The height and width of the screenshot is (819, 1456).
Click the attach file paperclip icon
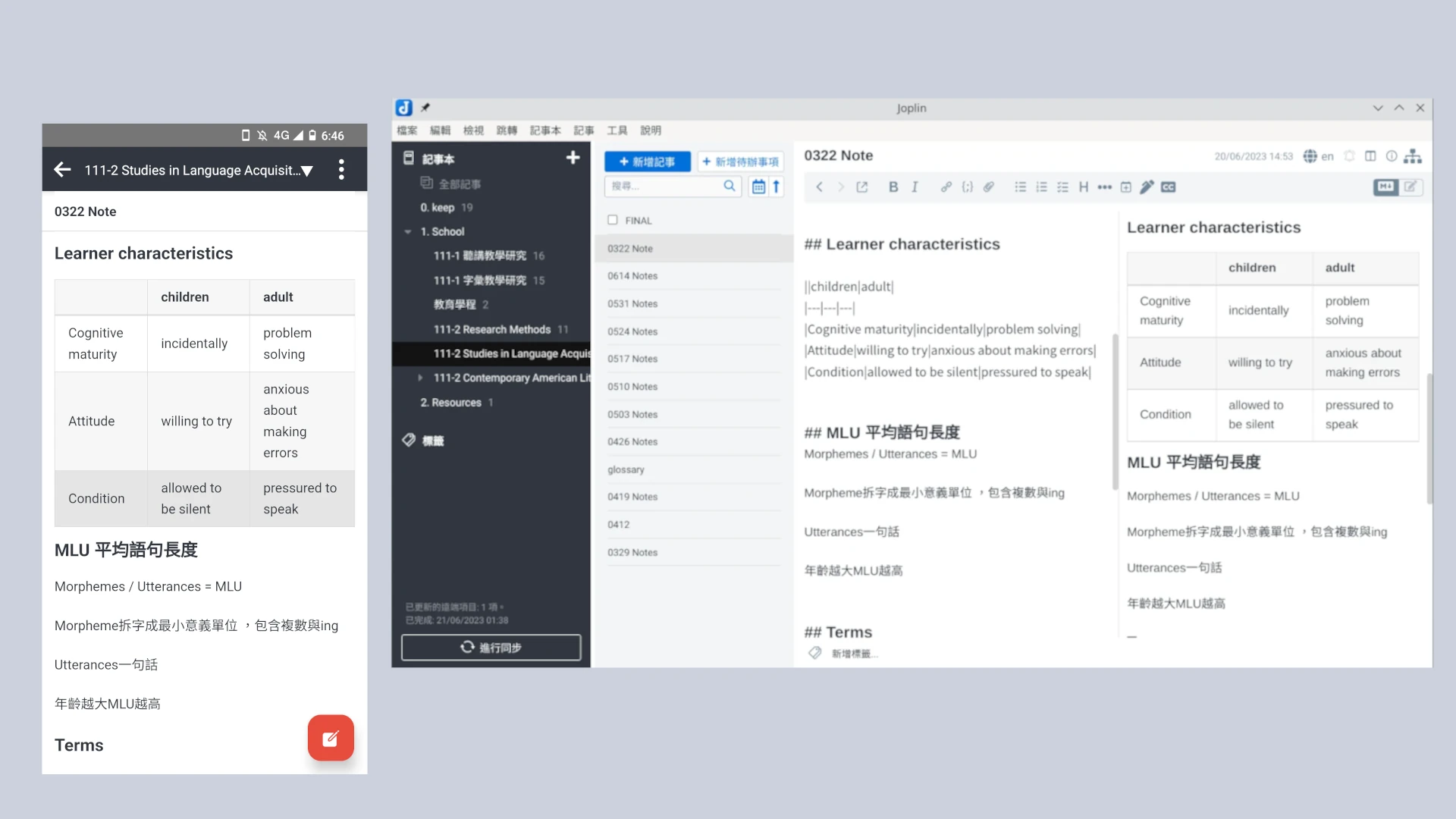pyautogui.click(x=989, y=187)
